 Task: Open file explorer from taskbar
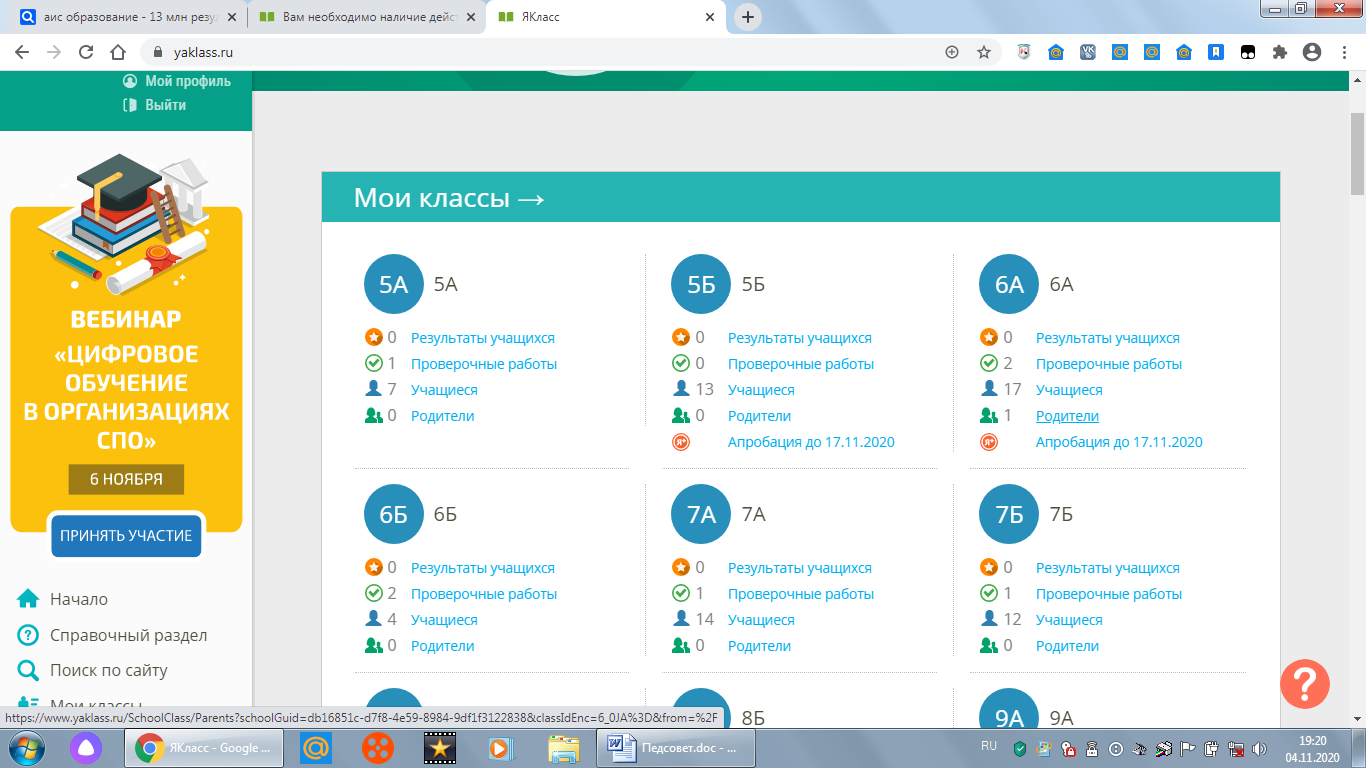pos(563,747)
